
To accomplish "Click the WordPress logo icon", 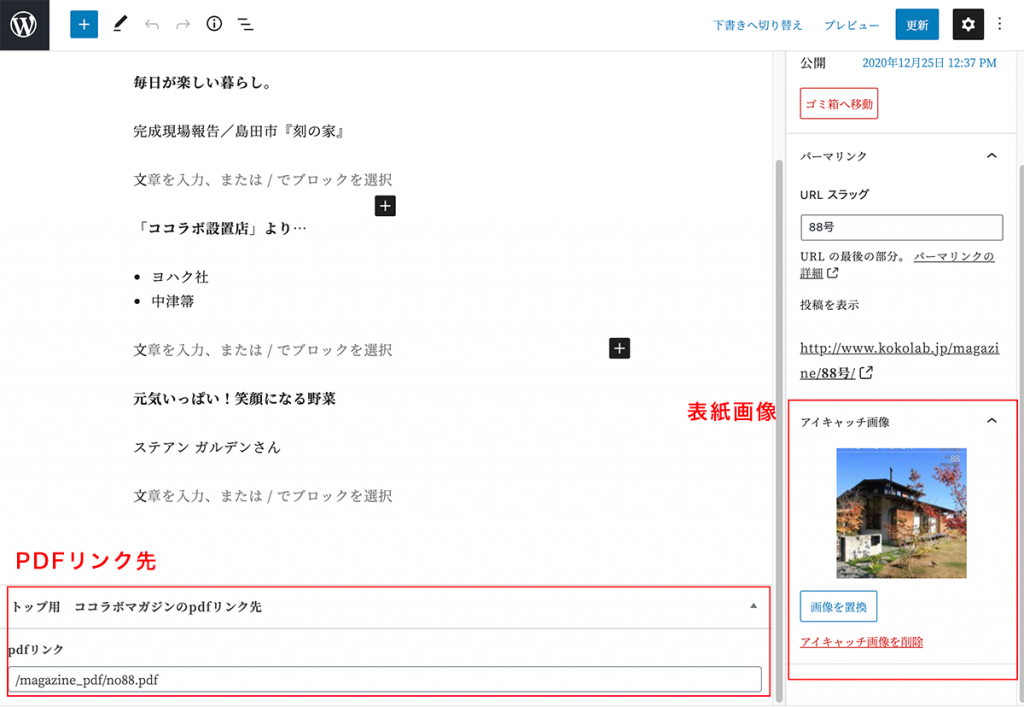I will tap(24, 25).
